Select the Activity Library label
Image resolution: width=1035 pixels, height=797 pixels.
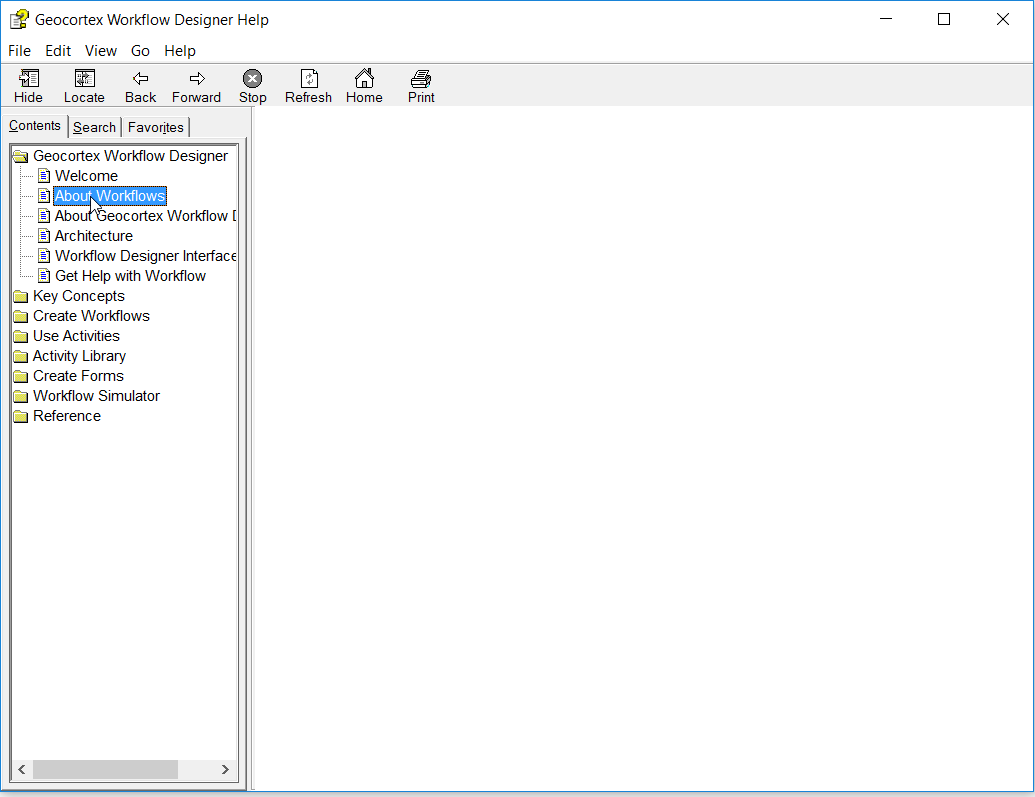coord(79,356)
